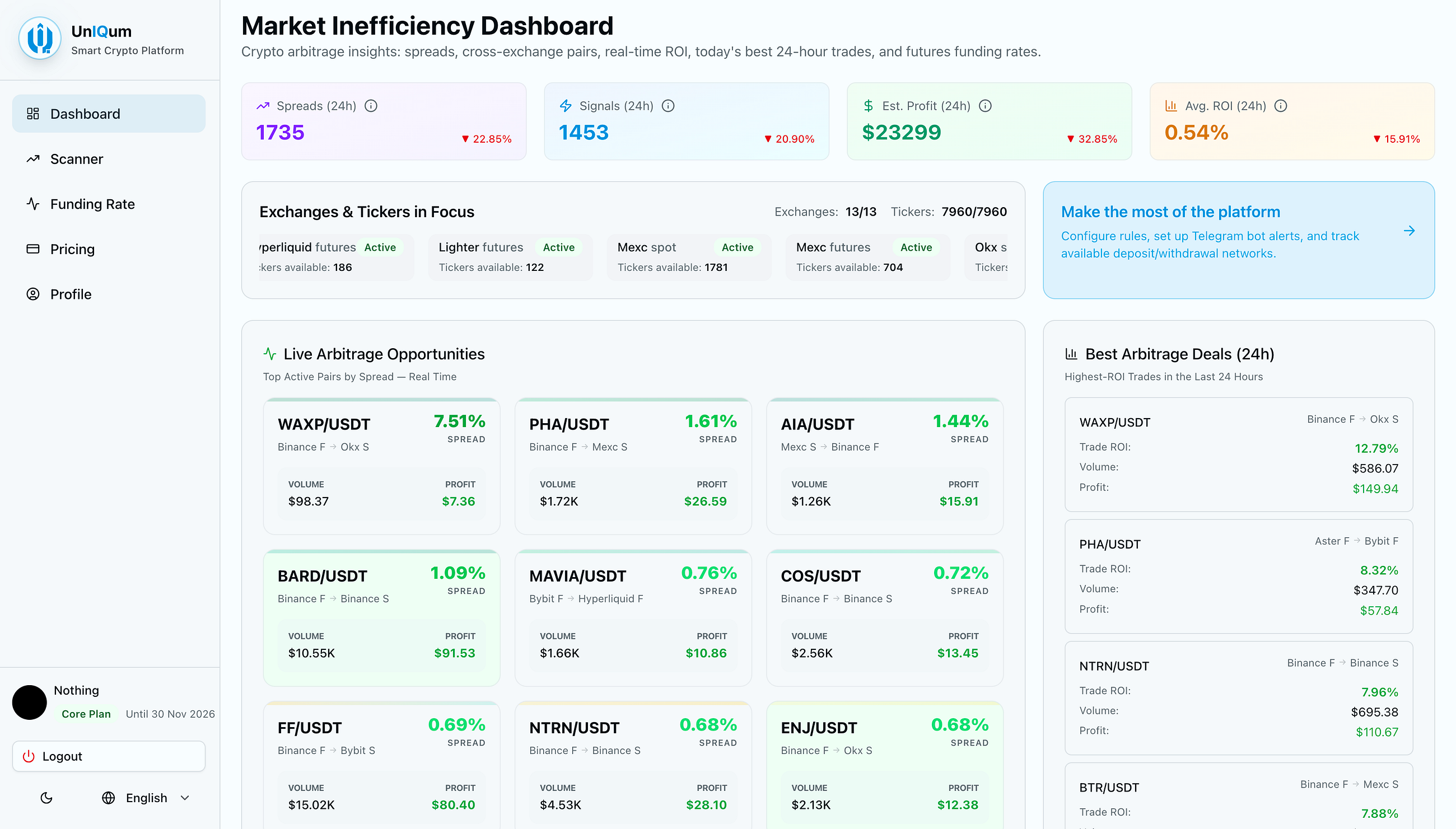Open the English language dropdown
Image resolution: width=1456 pixels, height=829 pixels.
tap(146, 798)
